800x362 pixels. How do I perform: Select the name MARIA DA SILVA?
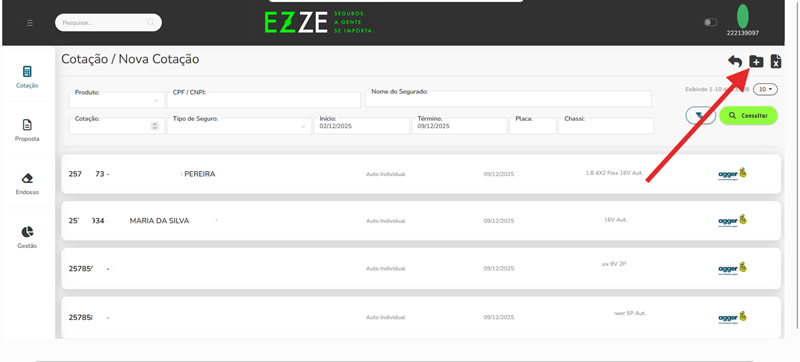pos(159,221)
